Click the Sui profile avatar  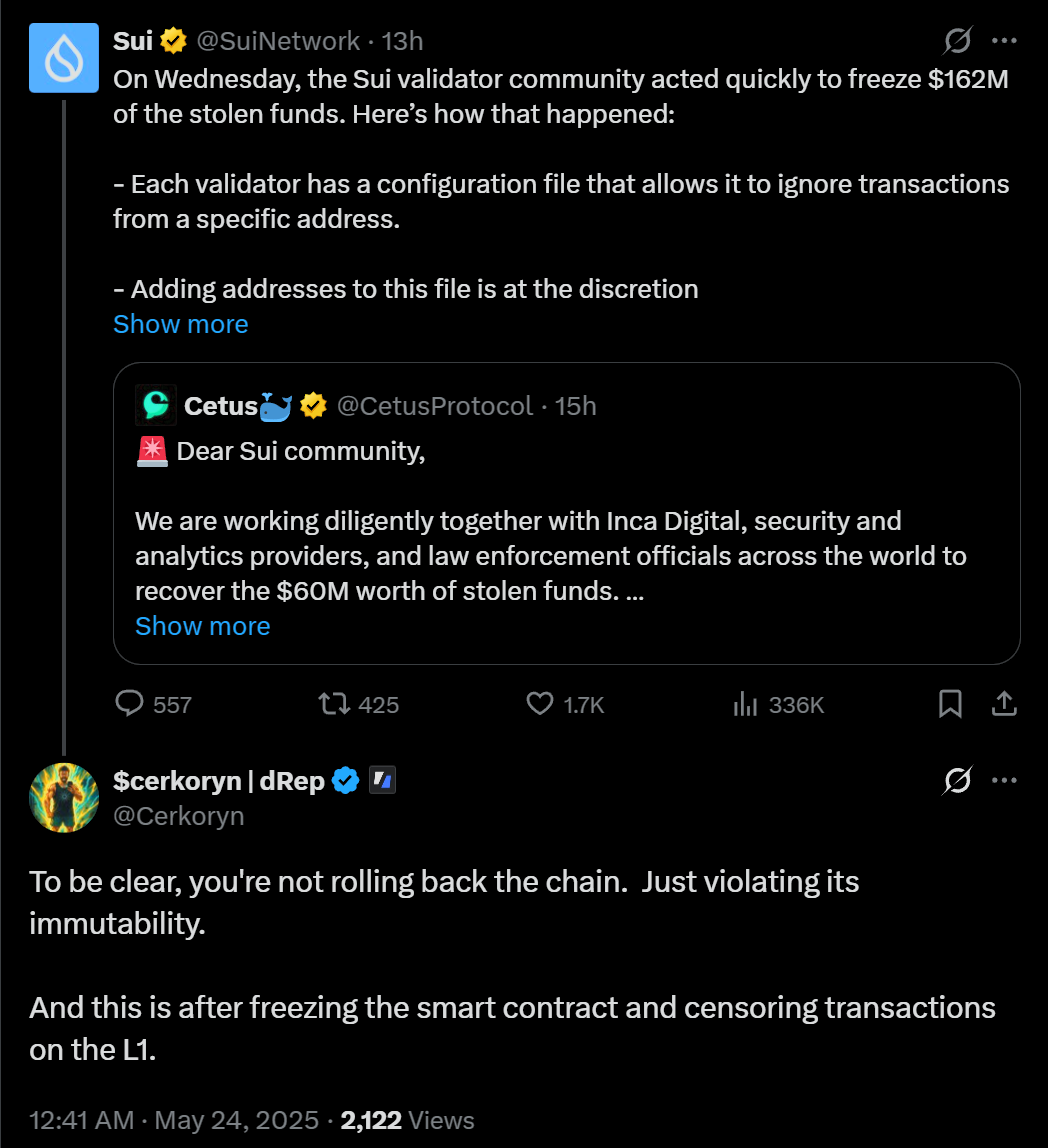pos(64,58)
